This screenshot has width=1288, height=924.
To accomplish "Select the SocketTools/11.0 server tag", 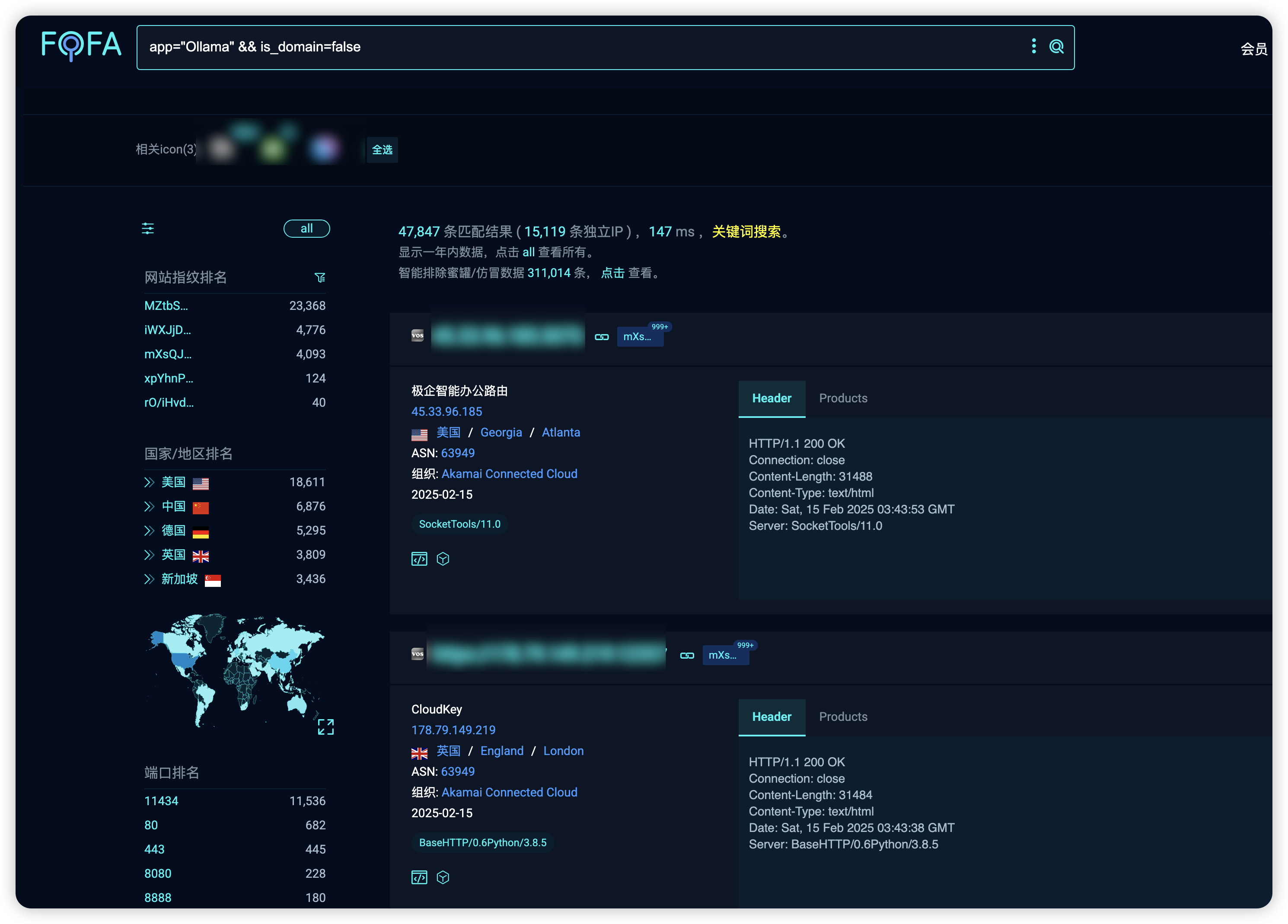I will point(459,524).
